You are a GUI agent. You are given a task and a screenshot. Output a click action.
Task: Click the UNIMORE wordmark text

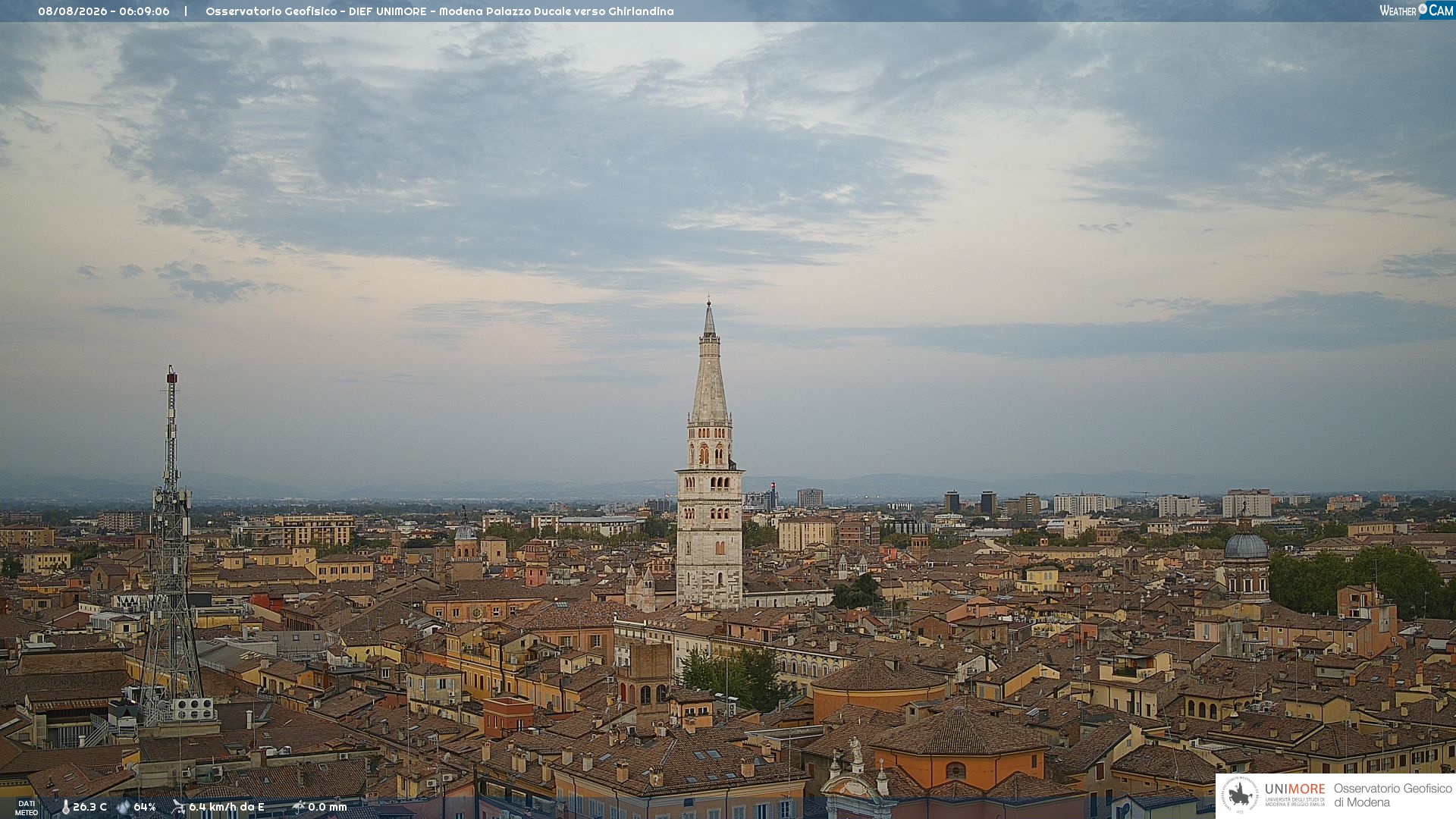1294,789
